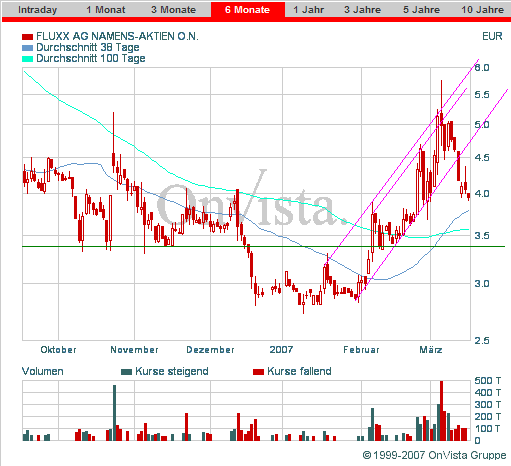Click the Durchschnitt 100 Tage legend text
This screenshot has width=511, height=466.
tap(91, 58)
